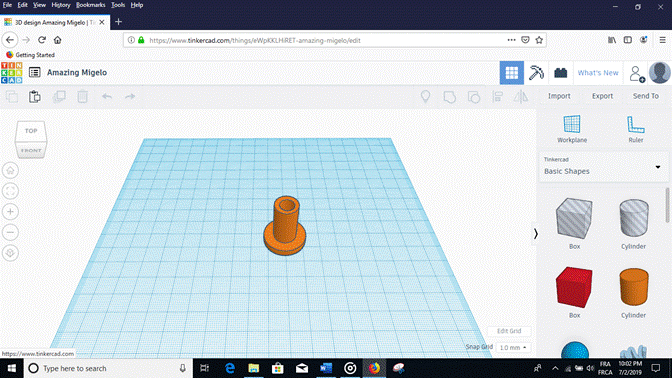Select the Ruler tool
This screenshot has height=378, width=672.
click(x=636, y=129)
